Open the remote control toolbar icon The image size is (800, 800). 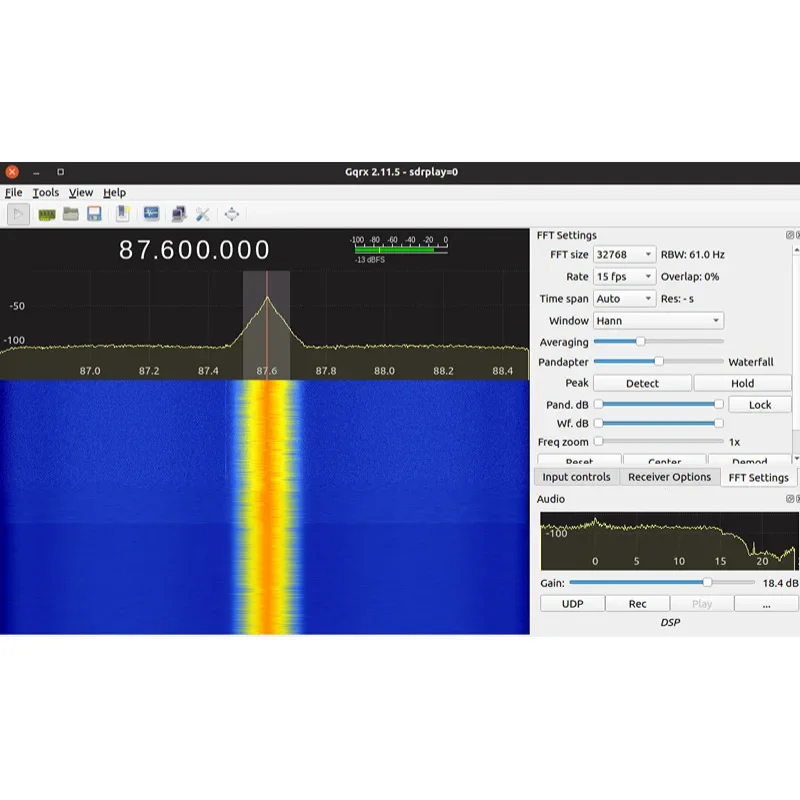[x=178, y=213]
